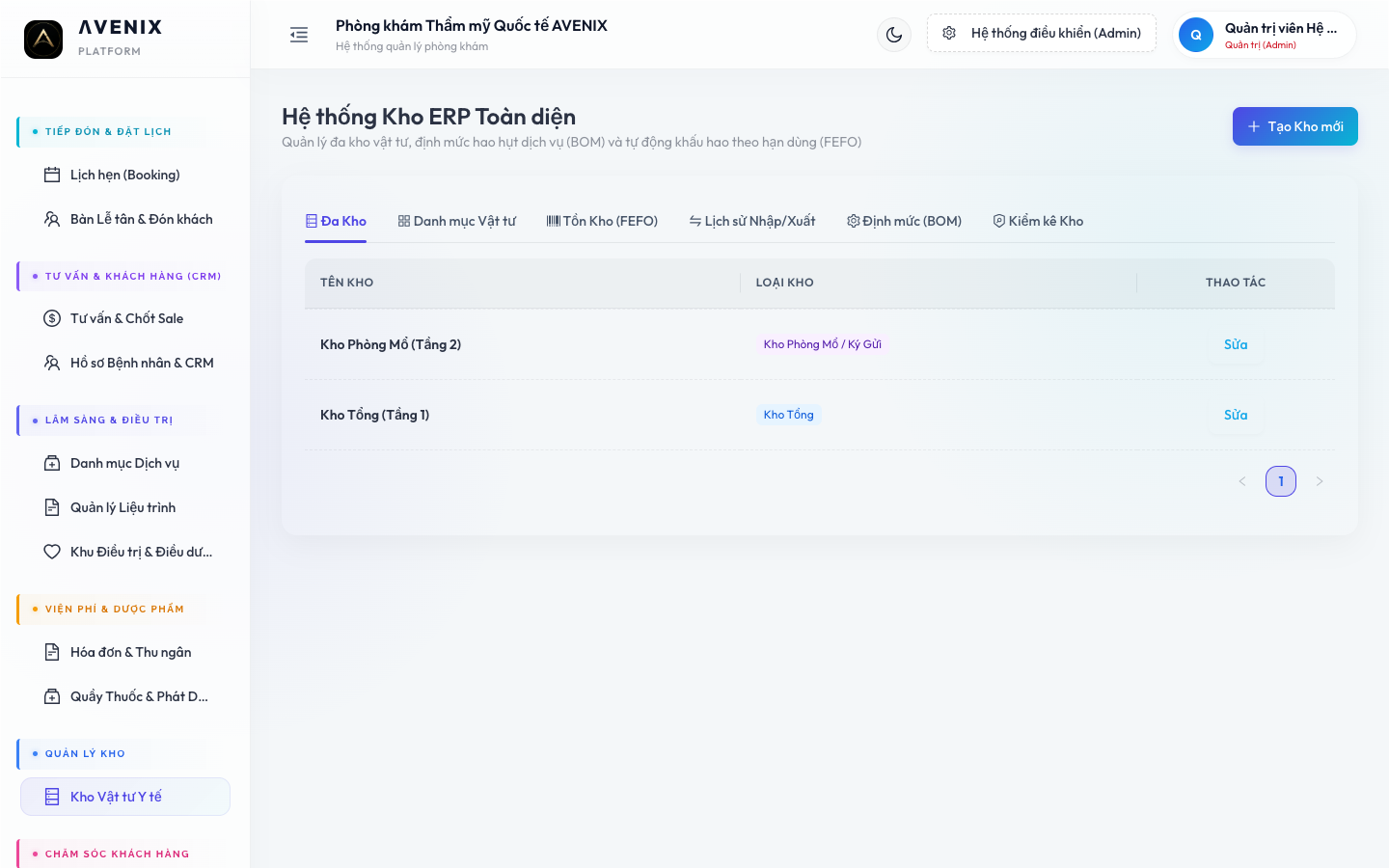
Task: Collapse the sidebar with the menu fold icon
Action: click(299, 35)
